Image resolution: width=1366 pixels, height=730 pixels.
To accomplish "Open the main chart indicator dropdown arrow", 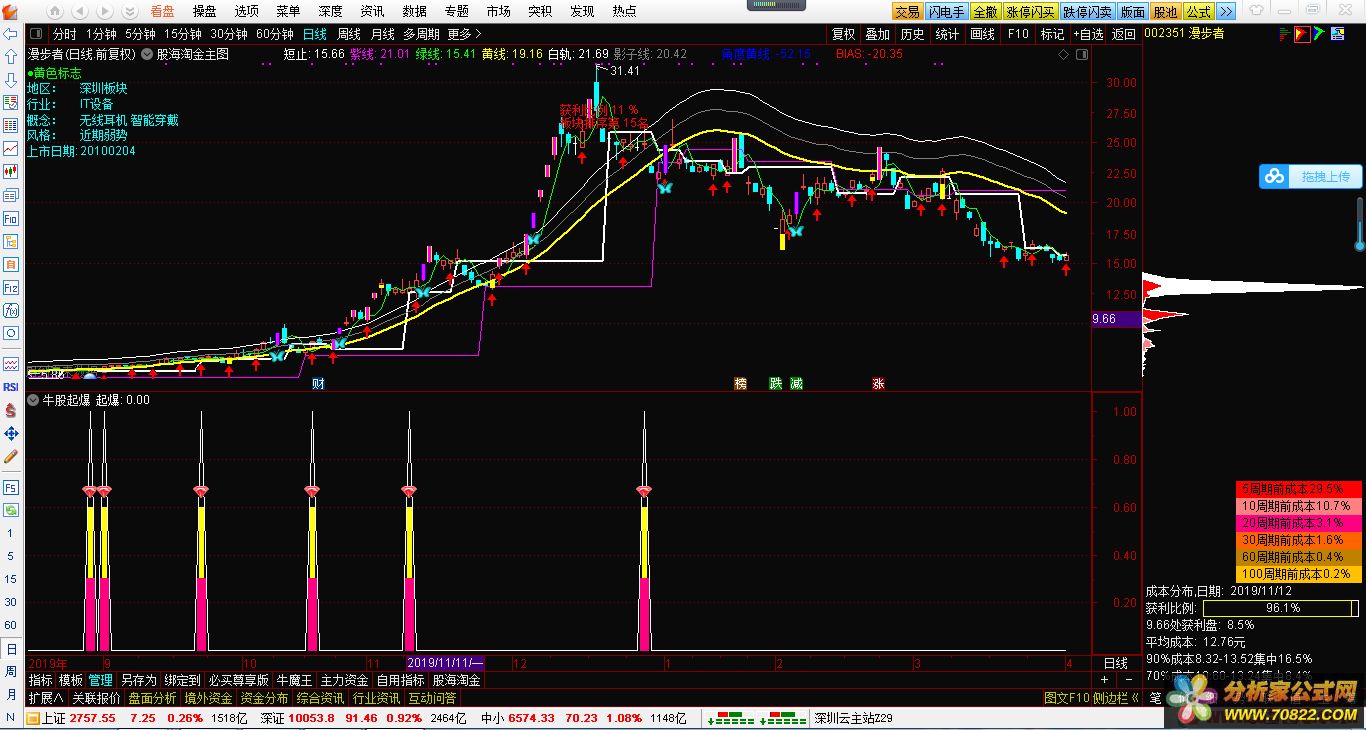I will point(146,54).
